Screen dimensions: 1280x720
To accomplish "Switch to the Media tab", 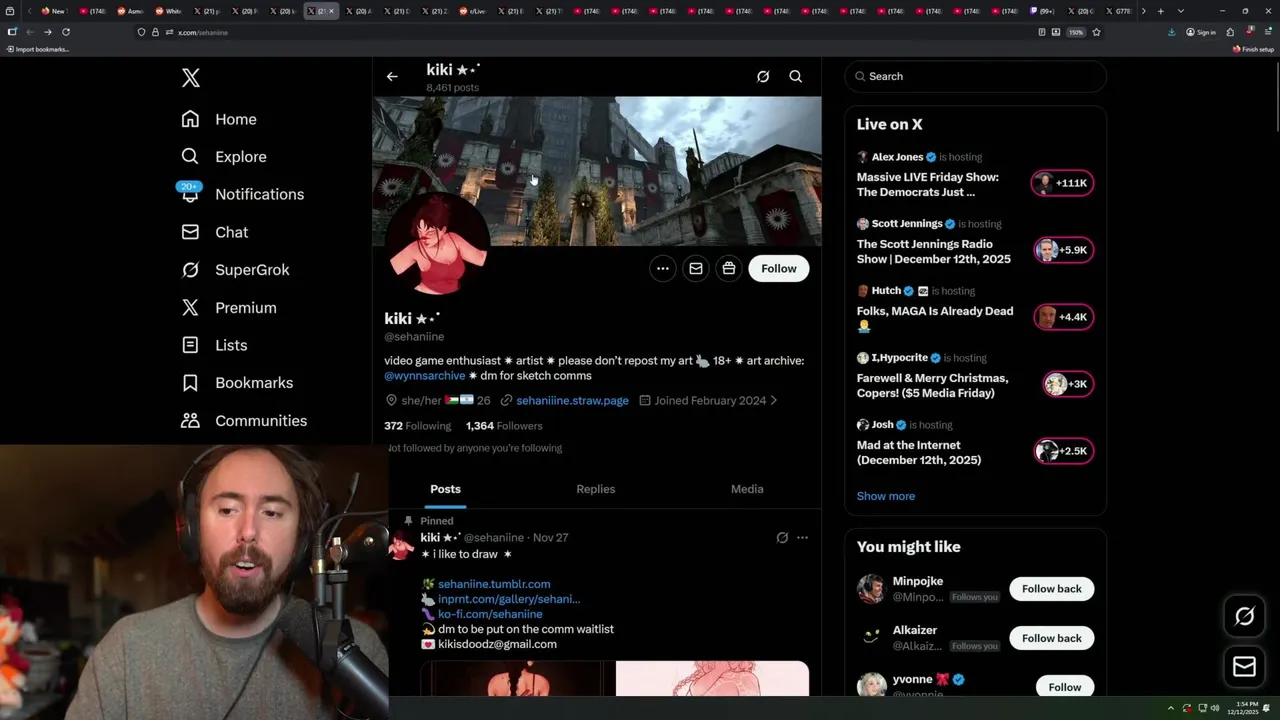I will pos(747,489).
